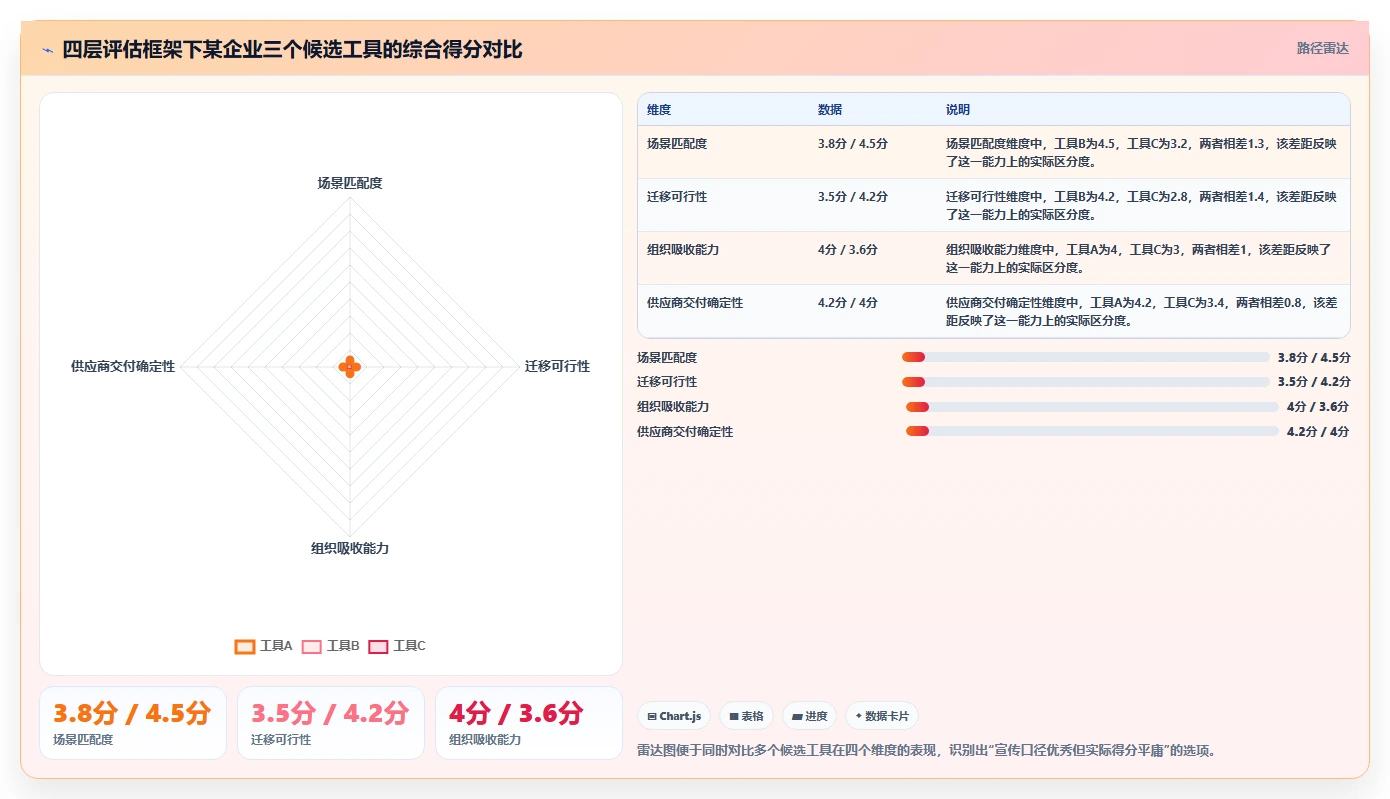The image size is (1390, 799).
Task: Click description mentioning 两者相差1.4
Action: pos(1141,205)
